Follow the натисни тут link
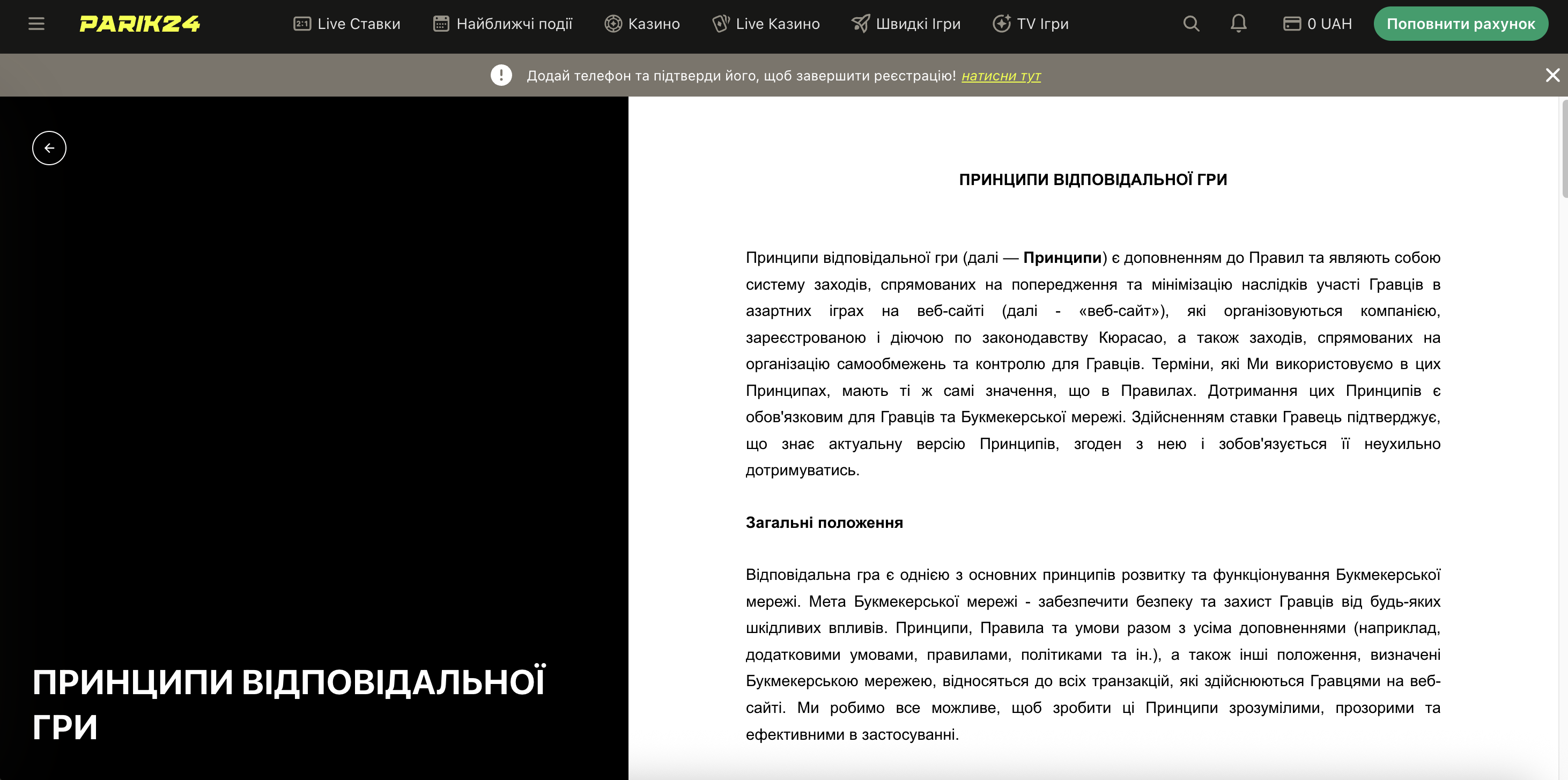Screen dimensions: 1568x780 point(1001,77)
